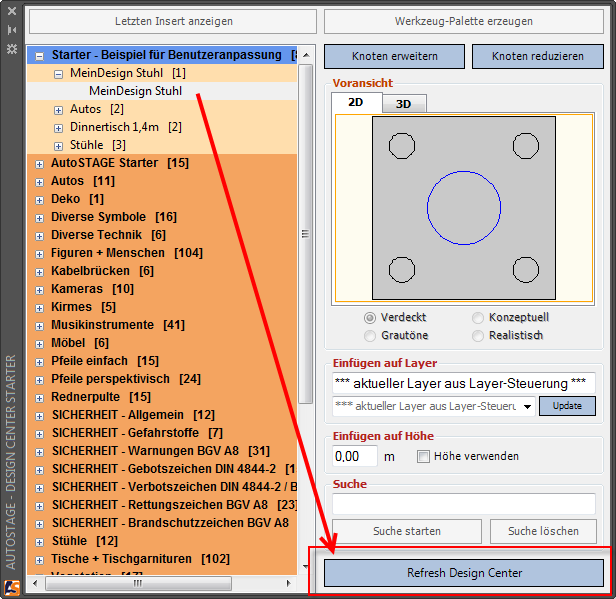Viewport: 616px width, 599px height.
Task: Click the AutoSTAGE logo icon
Action: [12, 588]
